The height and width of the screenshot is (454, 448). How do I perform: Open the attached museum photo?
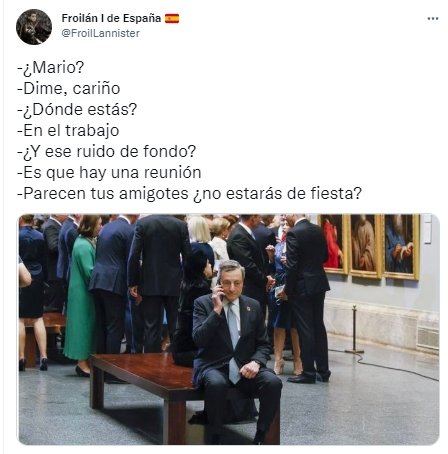click(229, 329)
